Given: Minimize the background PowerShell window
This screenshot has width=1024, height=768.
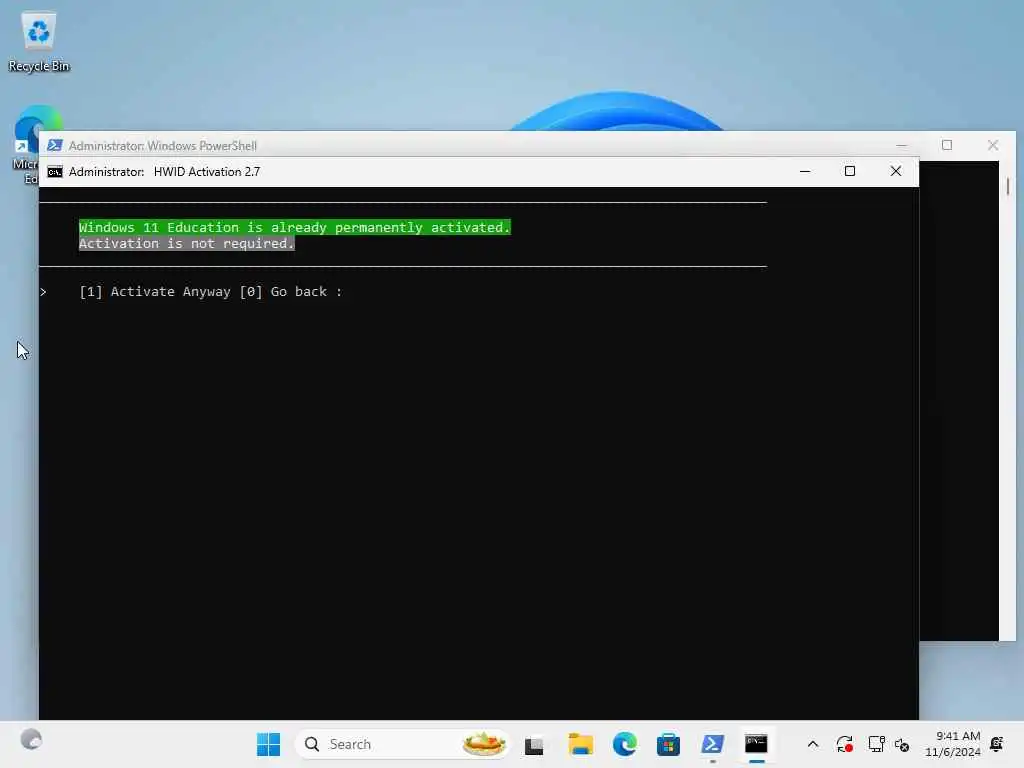Looking at the screenshot, I should point(901,145).
